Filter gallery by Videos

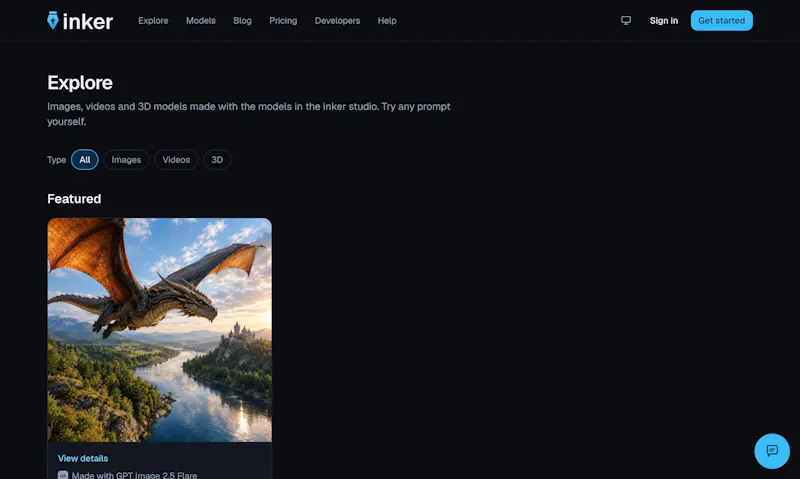(176, 160)
